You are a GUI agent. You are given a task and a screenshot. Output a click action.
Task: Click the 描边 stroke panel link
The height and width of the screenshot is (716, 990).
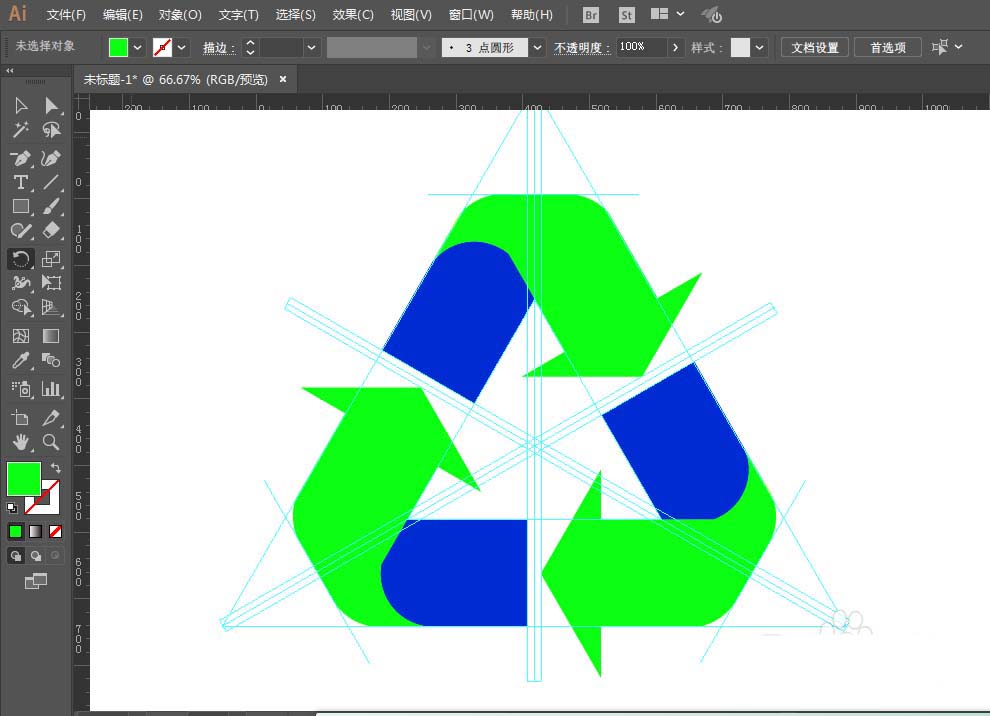coord(218,48)
